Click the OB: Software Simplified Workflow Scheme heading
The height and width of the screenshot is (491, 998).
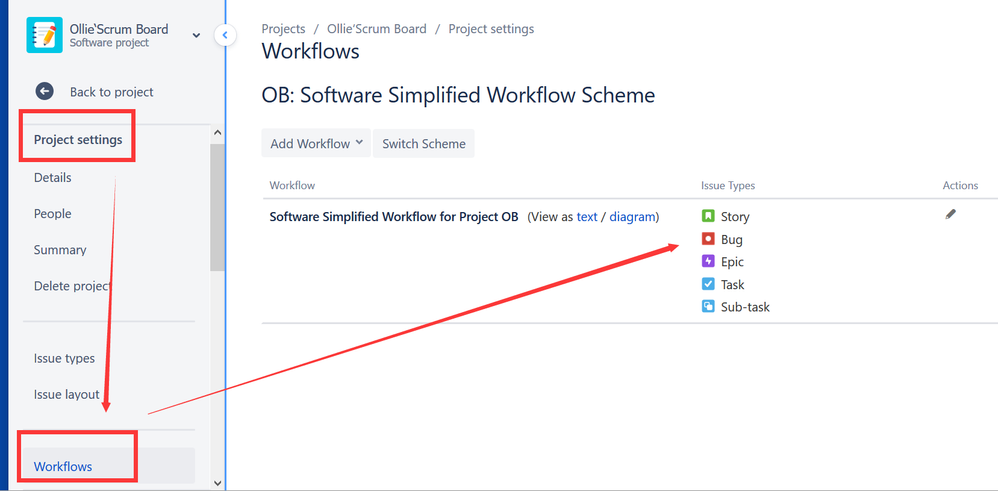(458, 96)
